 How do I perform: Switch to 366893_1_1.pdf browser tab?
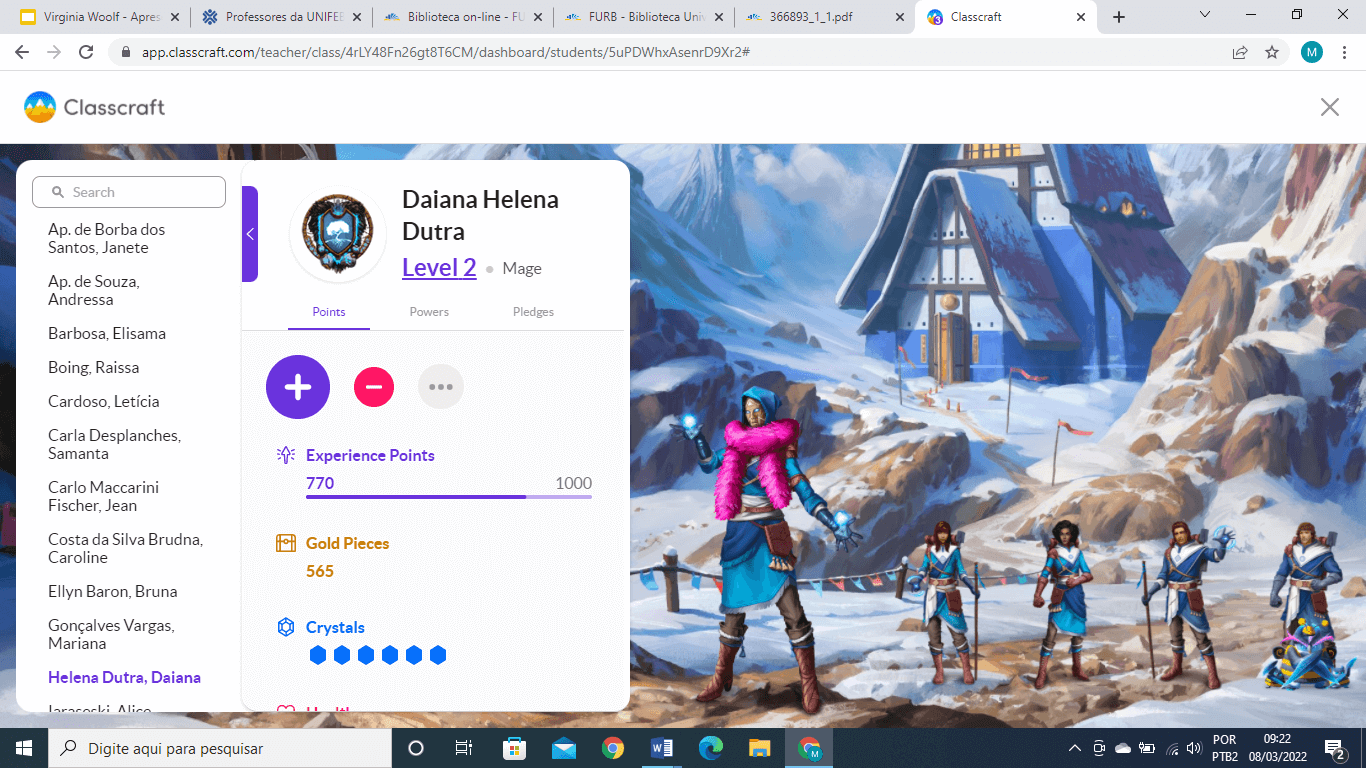pyautogui.click(x=825, y=17)
